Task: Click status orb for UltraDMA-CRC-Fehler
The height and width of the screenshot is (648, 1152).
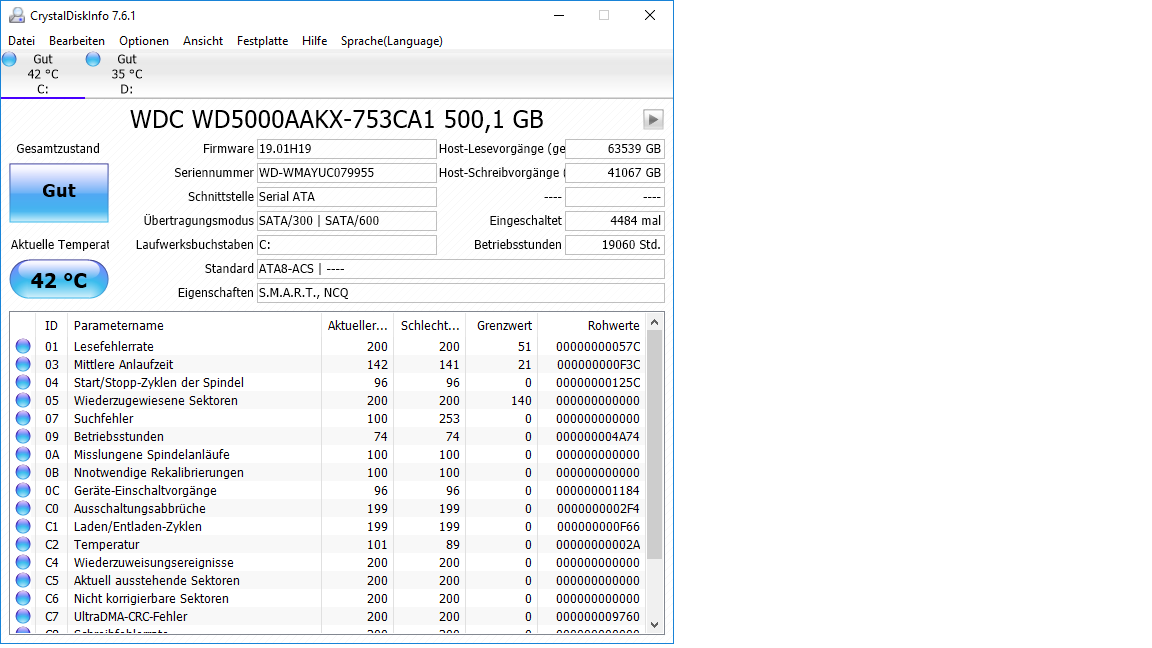Action: 24,616
